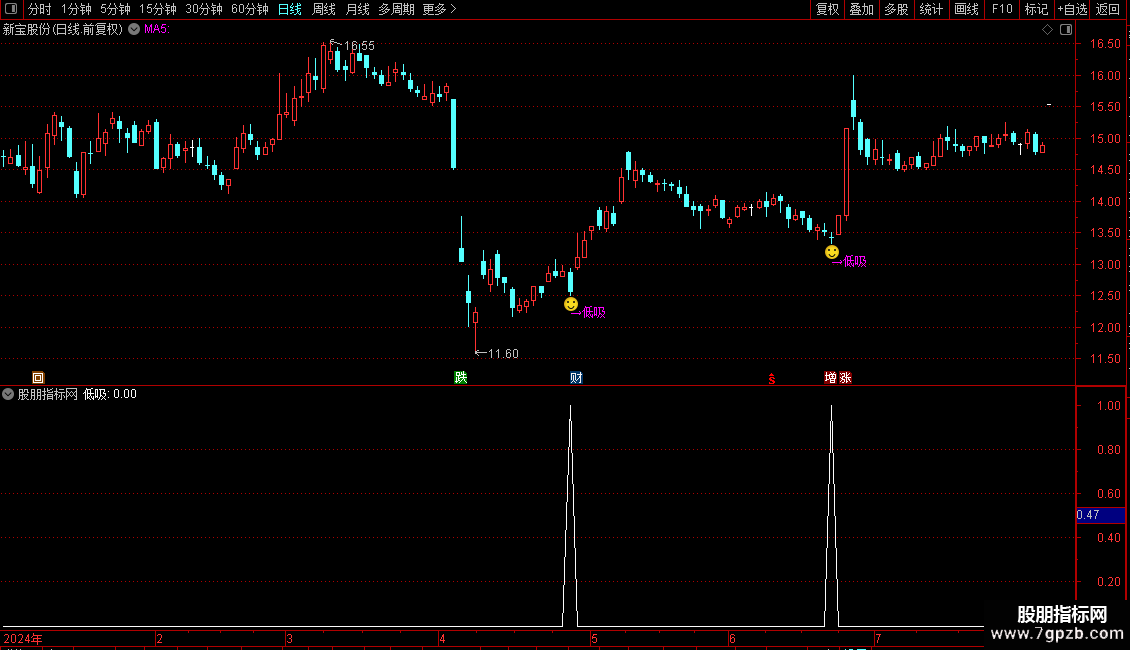The width and height of the screenshot is (1130, 650).
Task: Open sub-indicator 股朋指标网 settings circle icon
Action: 8,394
